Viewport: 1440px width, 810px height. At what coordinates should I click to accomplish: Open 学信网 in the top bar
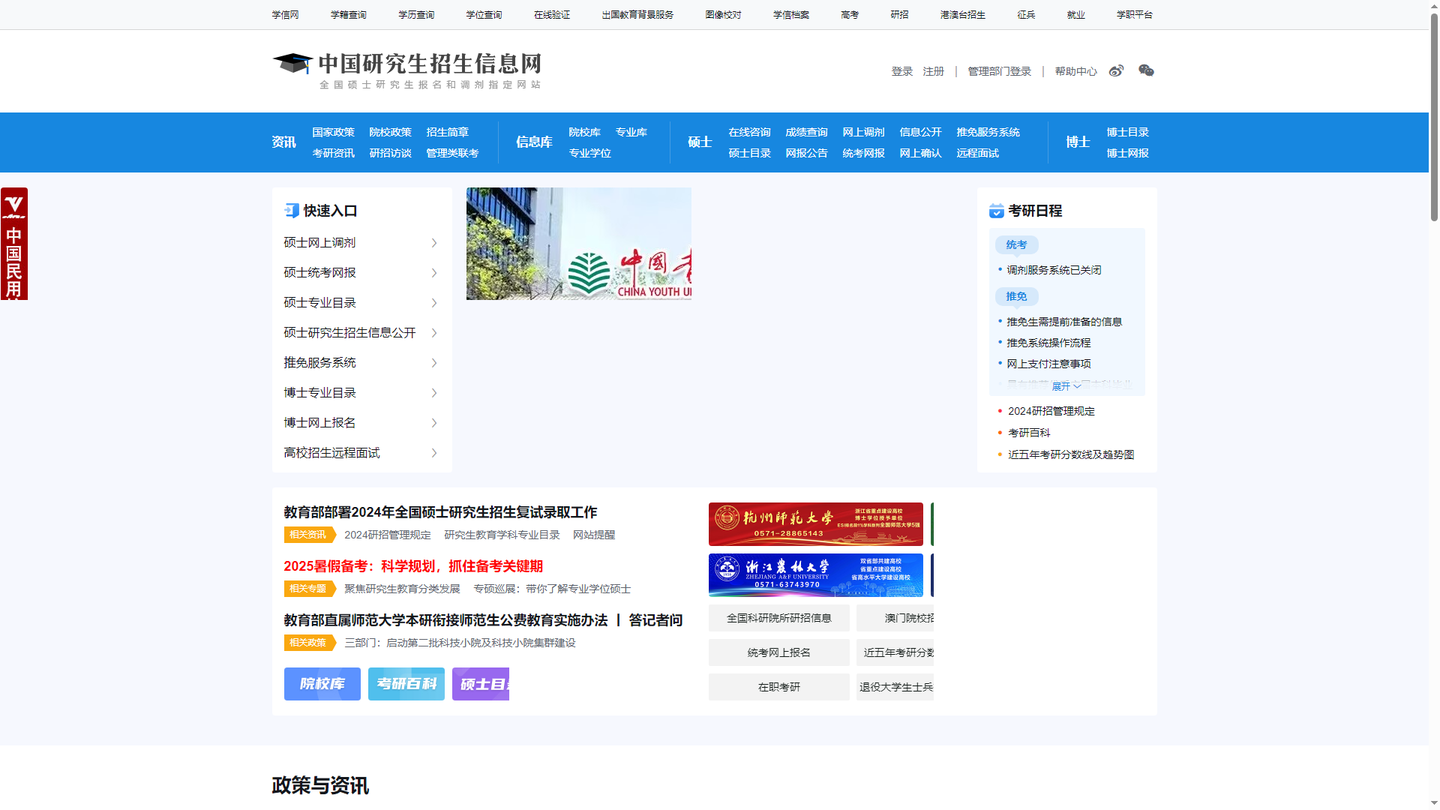pyautogui.click(x=285, y=15)
